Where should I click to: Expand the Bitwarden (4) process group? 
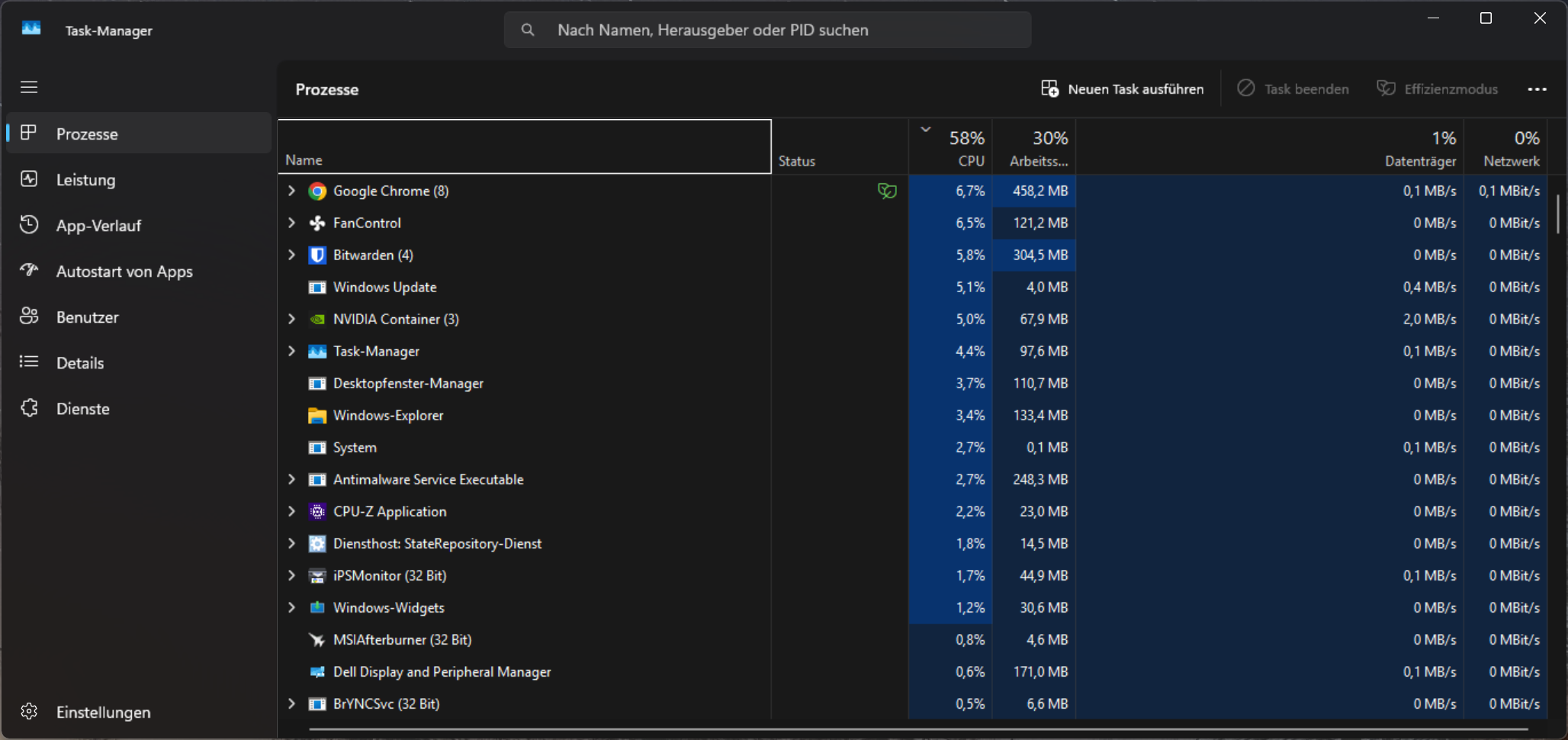[291, 255]
